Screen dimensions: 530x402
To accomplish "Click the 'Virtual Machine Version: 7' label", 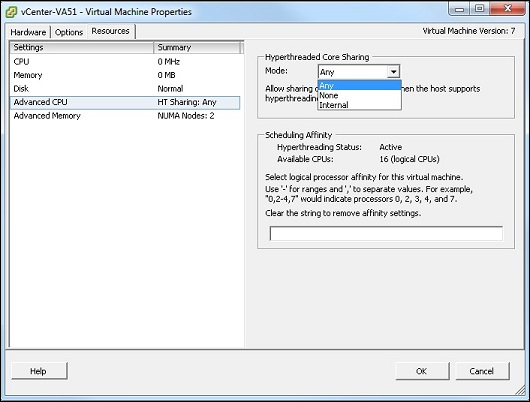I will tap(469, 31).
